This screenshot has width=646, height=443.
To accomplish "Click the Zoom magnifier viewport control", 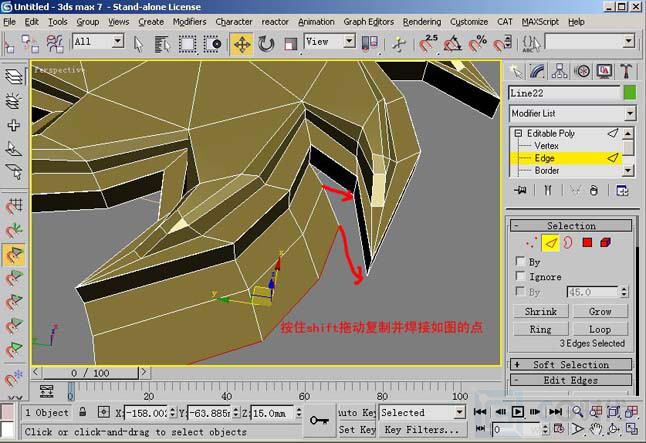I will pyautogui.click(x=578, y=411).
